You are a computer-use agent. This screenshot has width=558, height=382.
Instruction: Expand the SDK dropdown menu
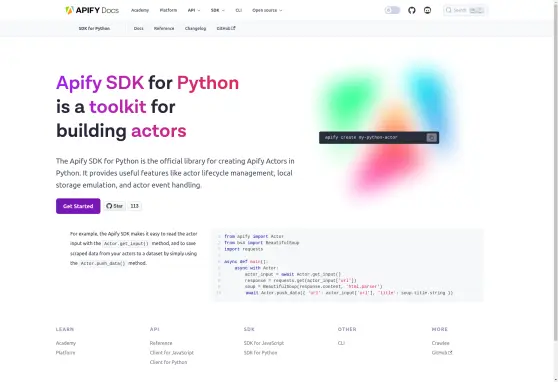click(x=217, y=10)
